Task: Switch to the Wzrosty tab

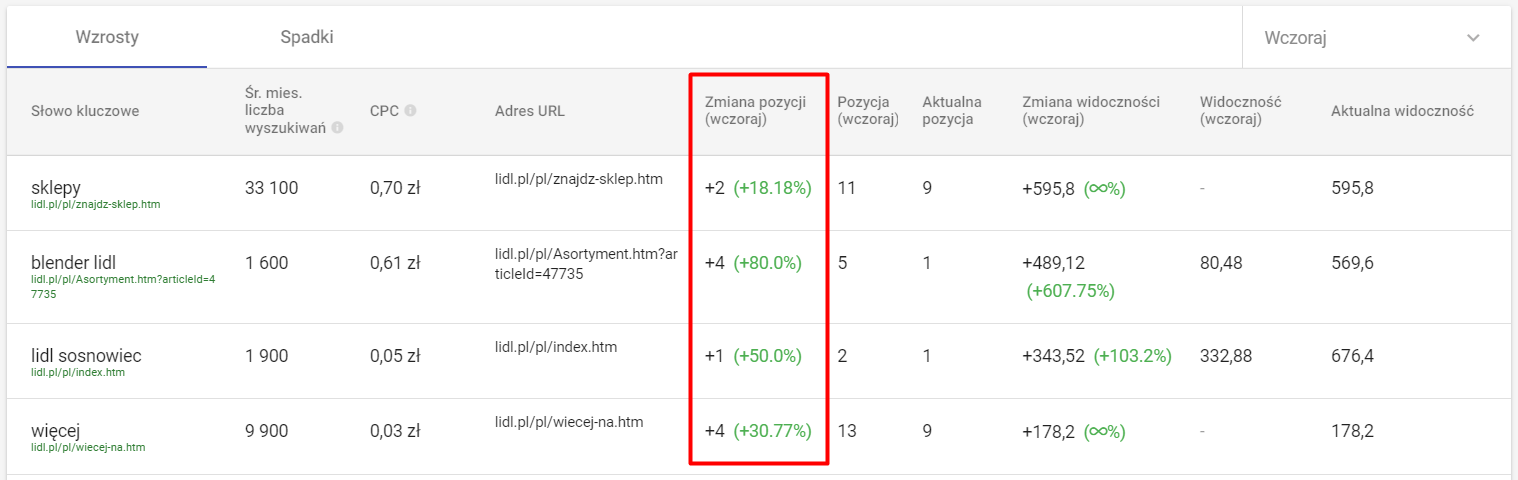Action: (107, 38)
